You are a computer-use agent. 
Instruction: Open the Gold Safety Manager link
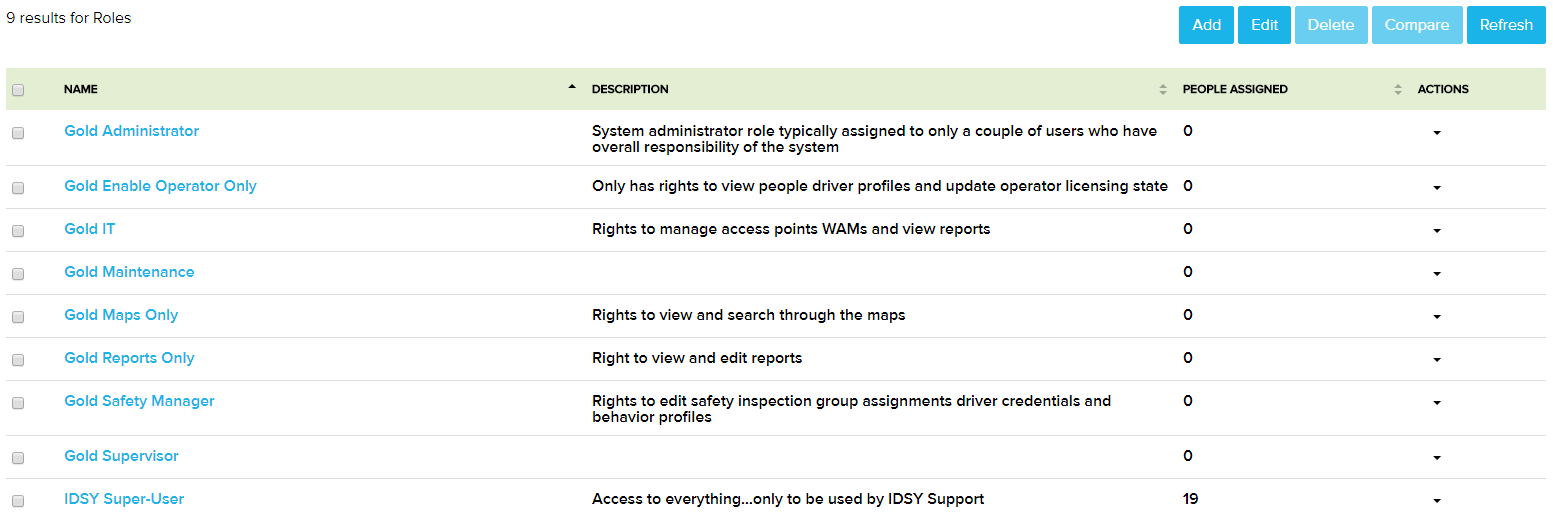[139, 401]
